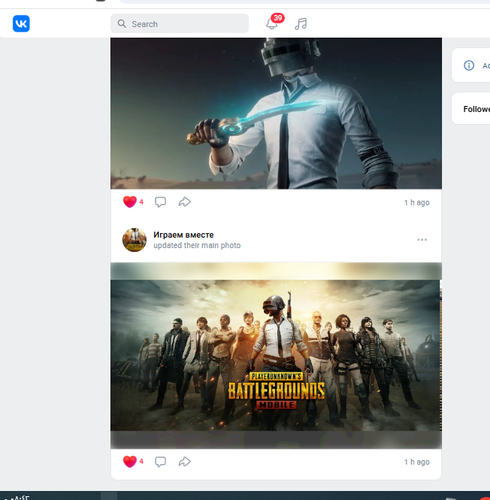Screen dimensions: 490x500
Task: Click the info icon in right panel
Action: point(469,65)
